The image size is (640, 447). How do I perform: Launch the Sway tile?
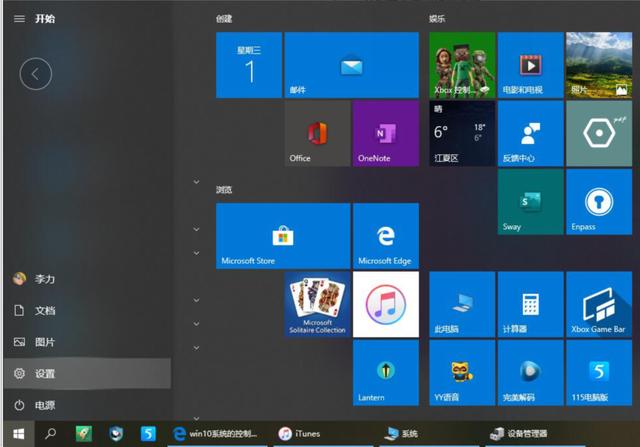531,202
